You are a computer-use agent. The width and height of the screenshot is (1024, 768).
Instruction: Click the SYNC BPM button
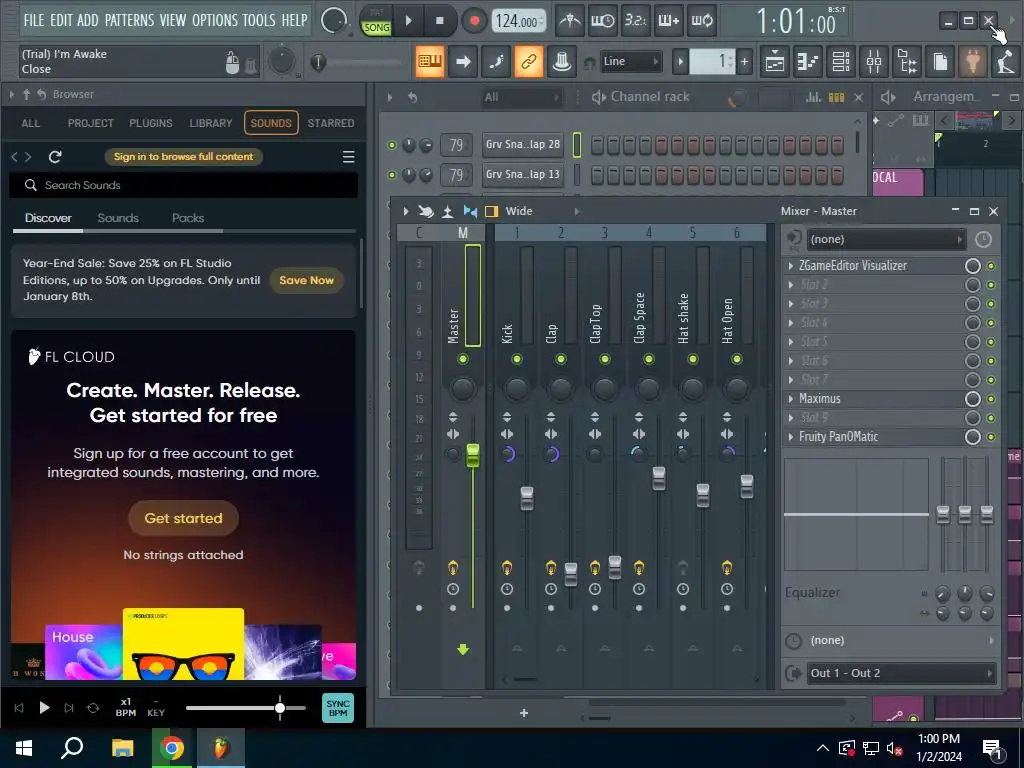pos(338,708)
